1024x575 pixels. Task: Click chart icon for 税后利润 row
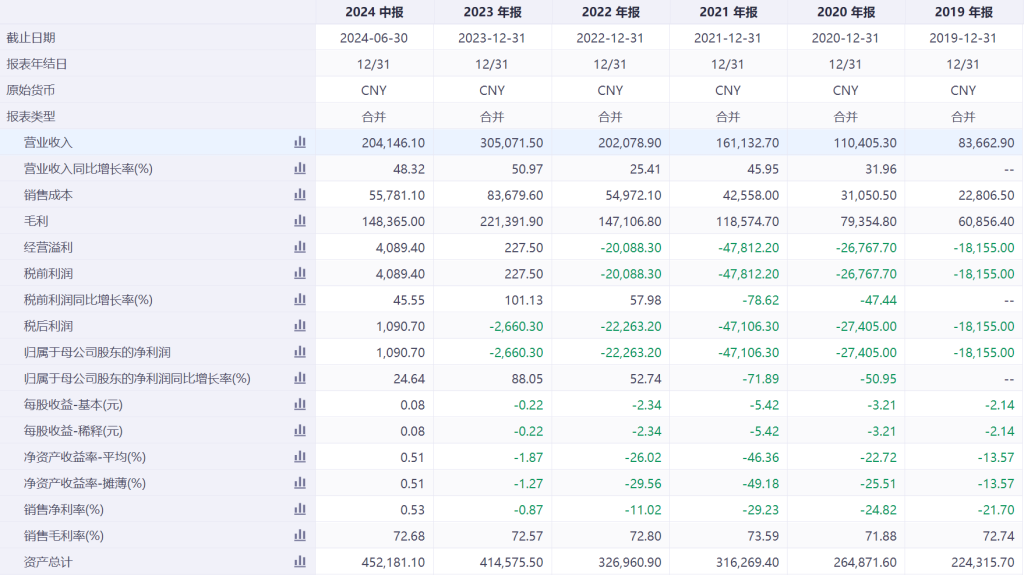(299, 326)
